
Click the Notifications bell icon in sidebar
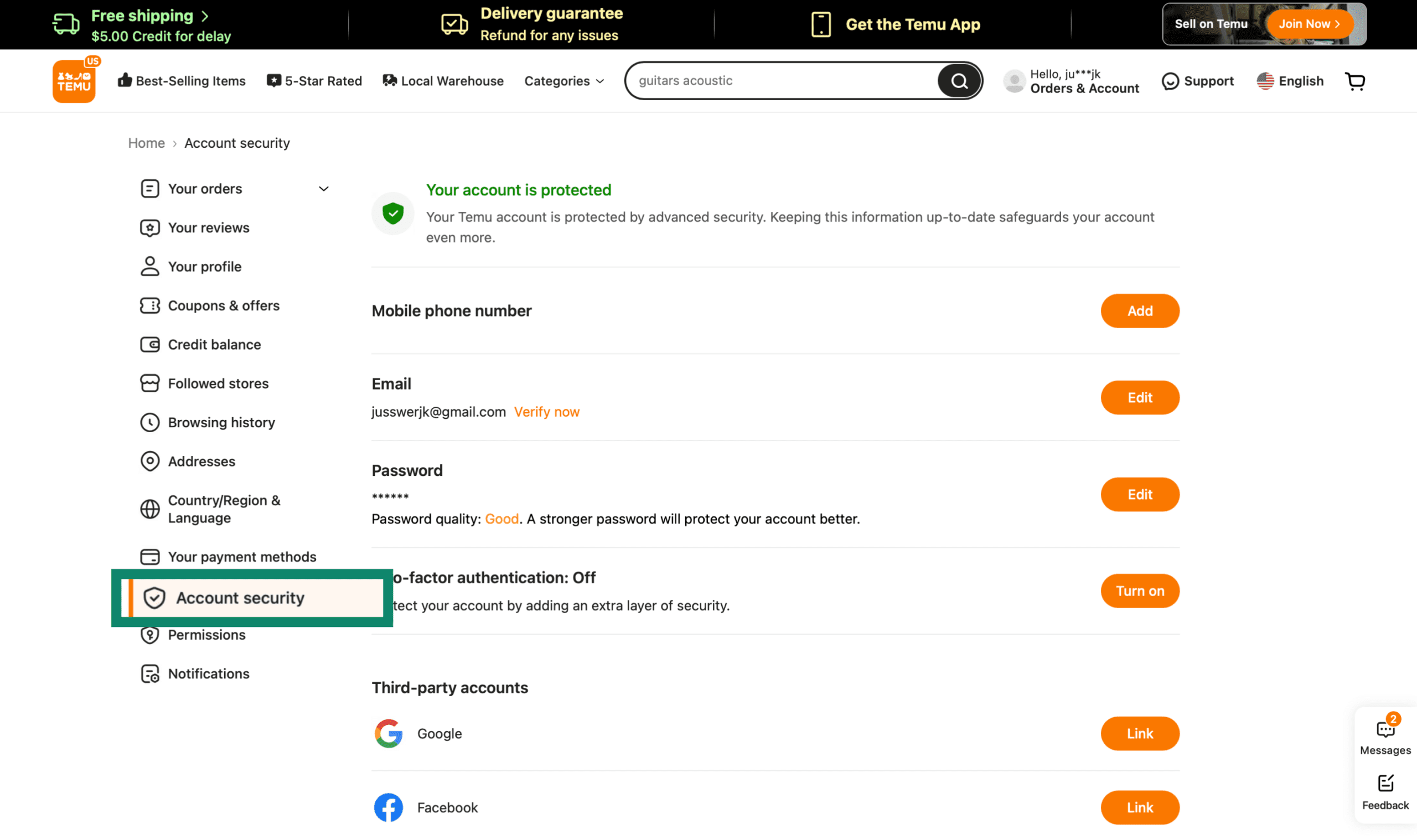[x=149, y=673]
